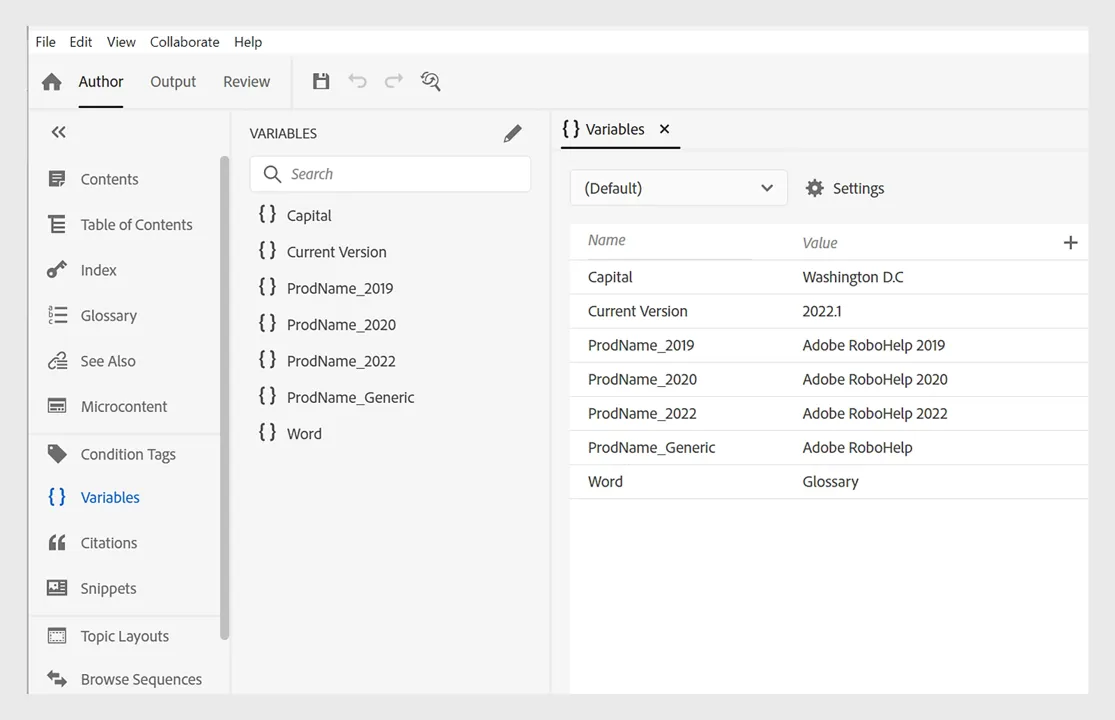Open the (Default) variable set dropdown
The image size is (1115, 720).
[678, 188]
